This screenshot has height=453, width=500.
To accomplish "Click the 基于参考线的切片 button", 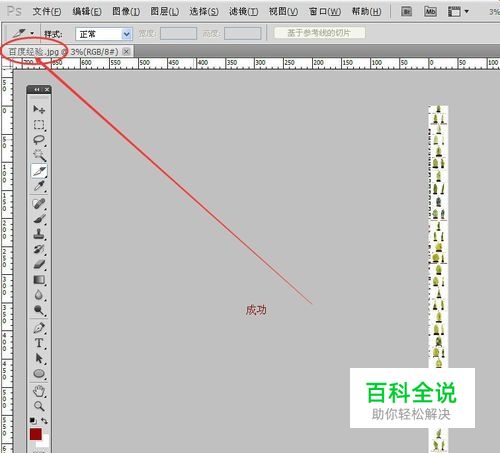I will click(x=319, y=33).
